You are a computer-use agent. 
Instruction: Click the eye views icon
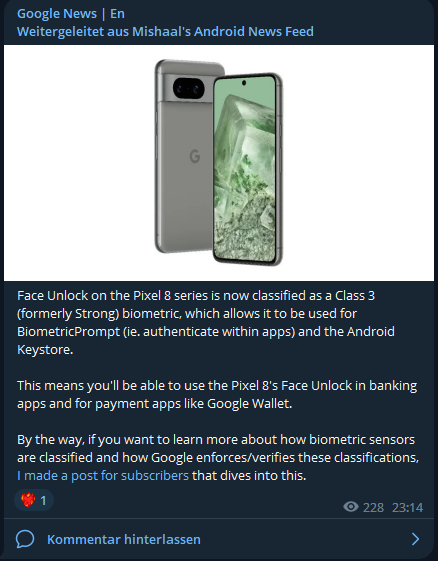[351, 507]
